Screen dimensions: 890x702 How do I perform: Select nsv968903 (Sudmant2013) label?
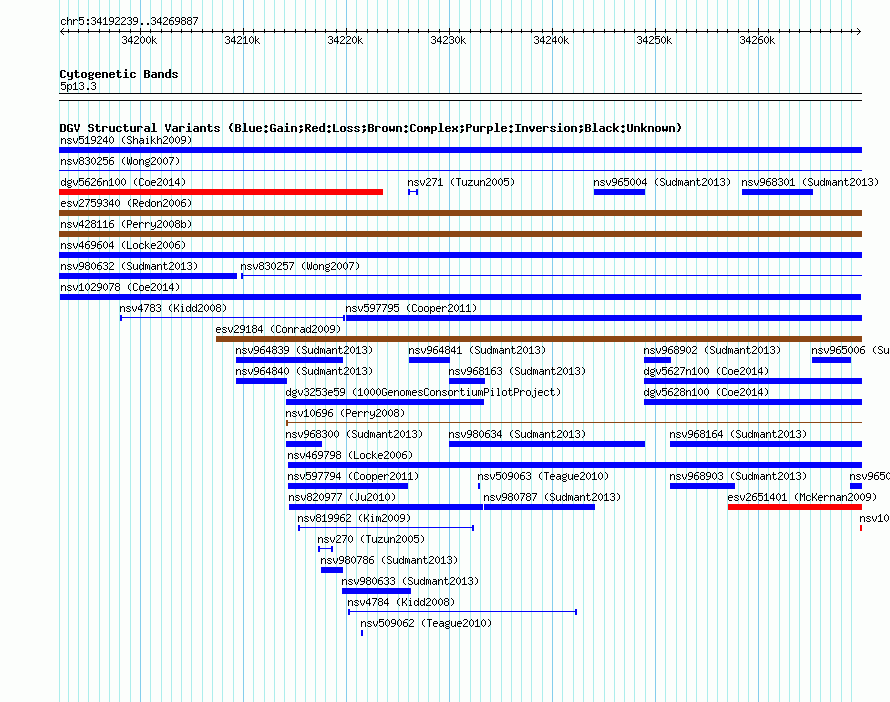click(x=738, y=476)
